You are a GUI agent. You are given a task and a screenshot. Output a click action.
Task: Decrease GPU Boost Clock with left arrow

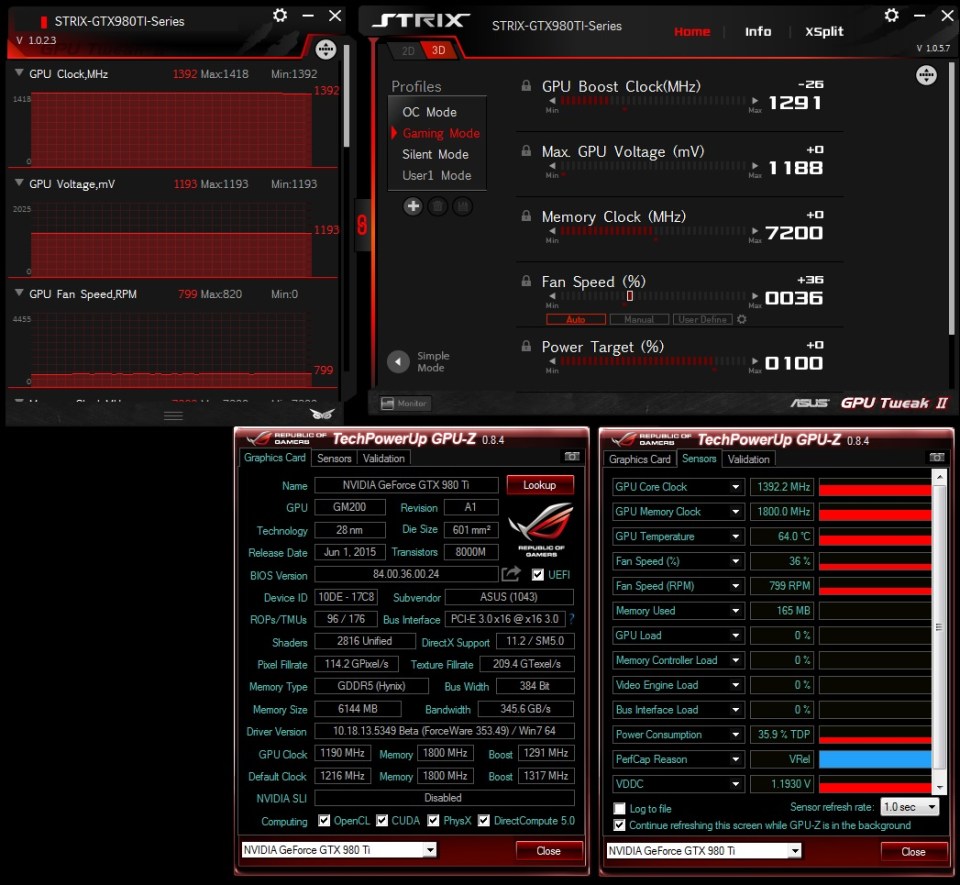[x=552, y=100]
